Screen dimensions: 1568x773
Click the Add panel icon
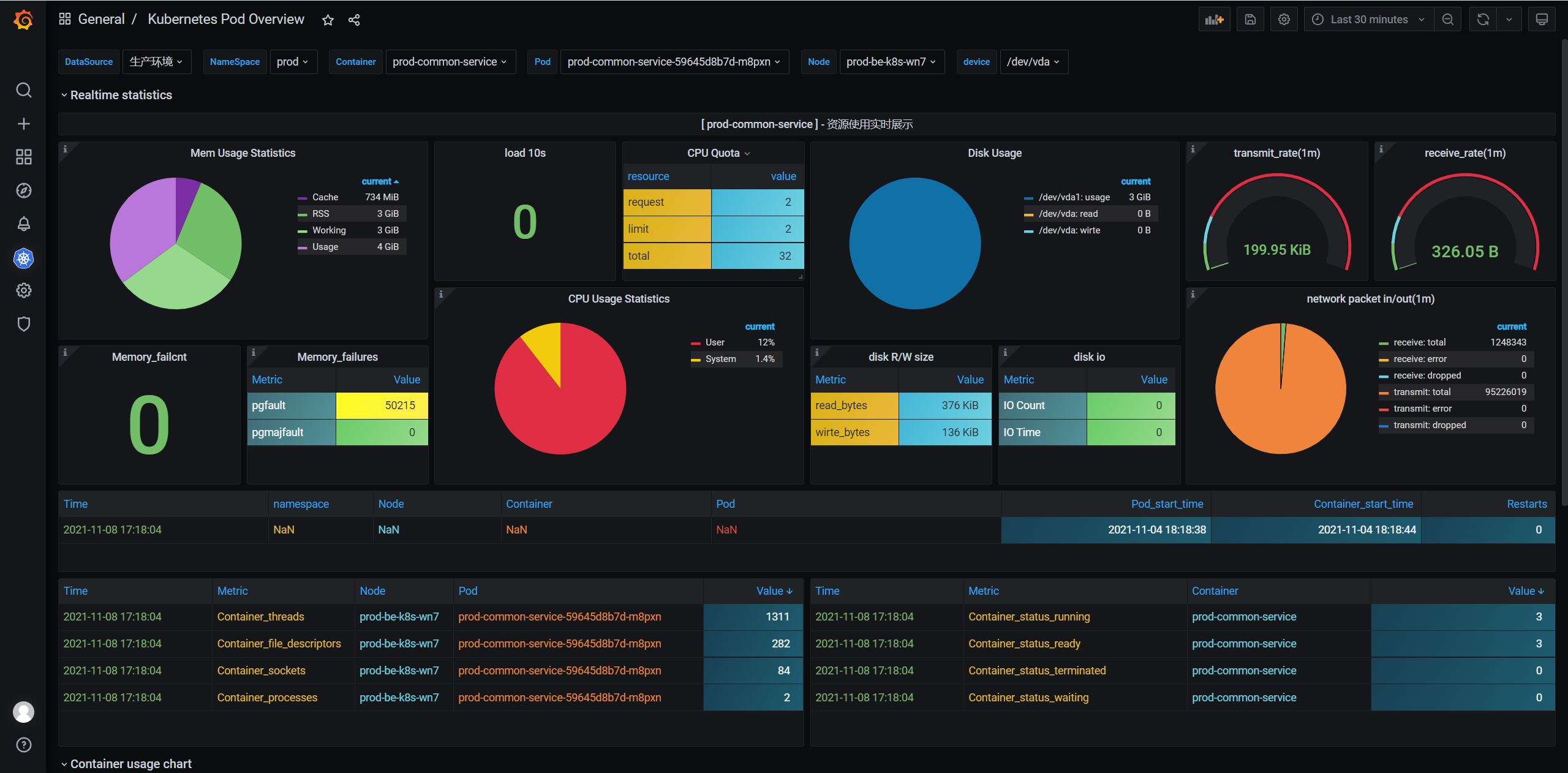(1214, 20)
